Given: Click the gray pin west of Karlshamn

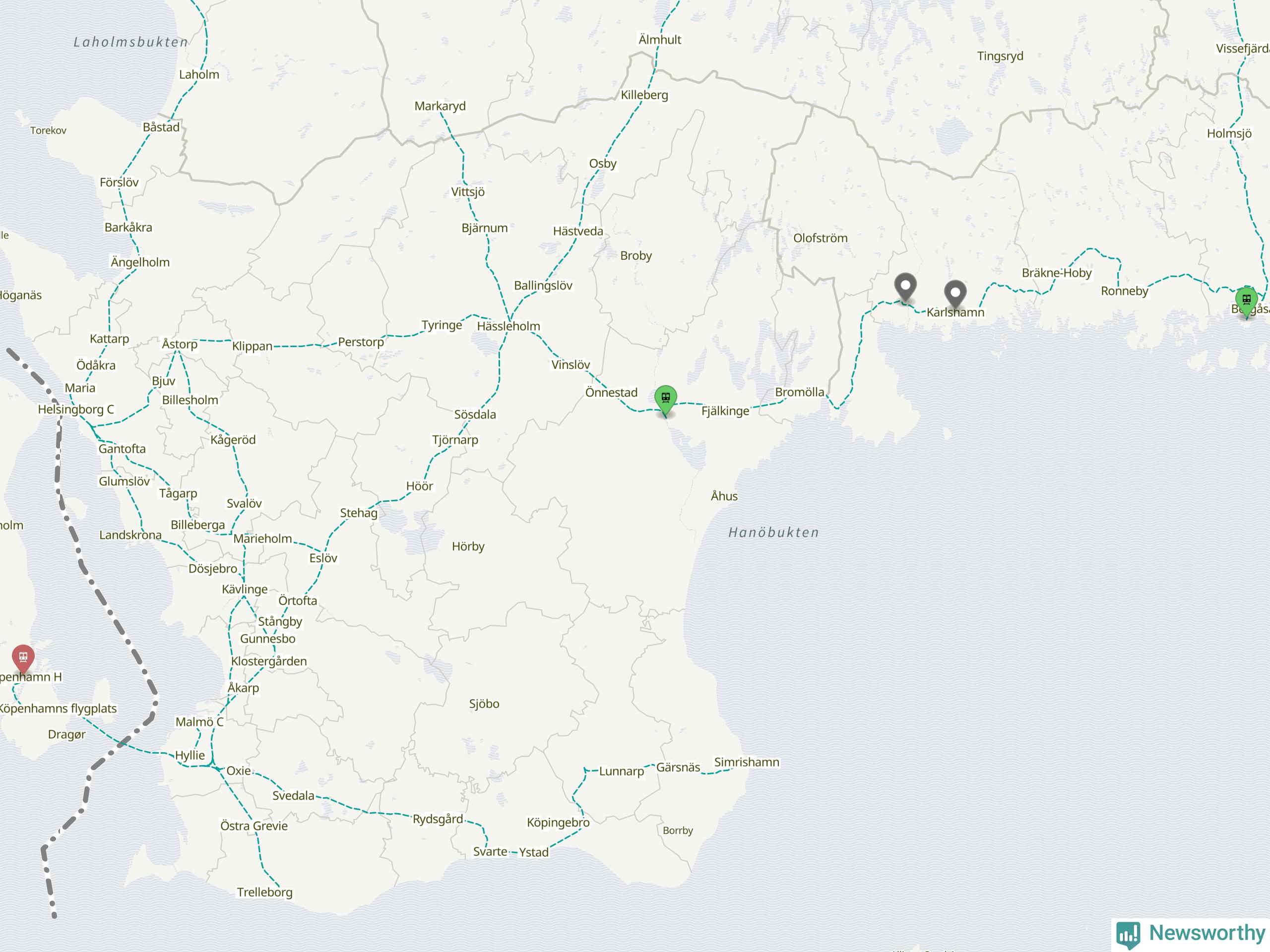Looking at the screenshot, I should [x=905, y=288].
